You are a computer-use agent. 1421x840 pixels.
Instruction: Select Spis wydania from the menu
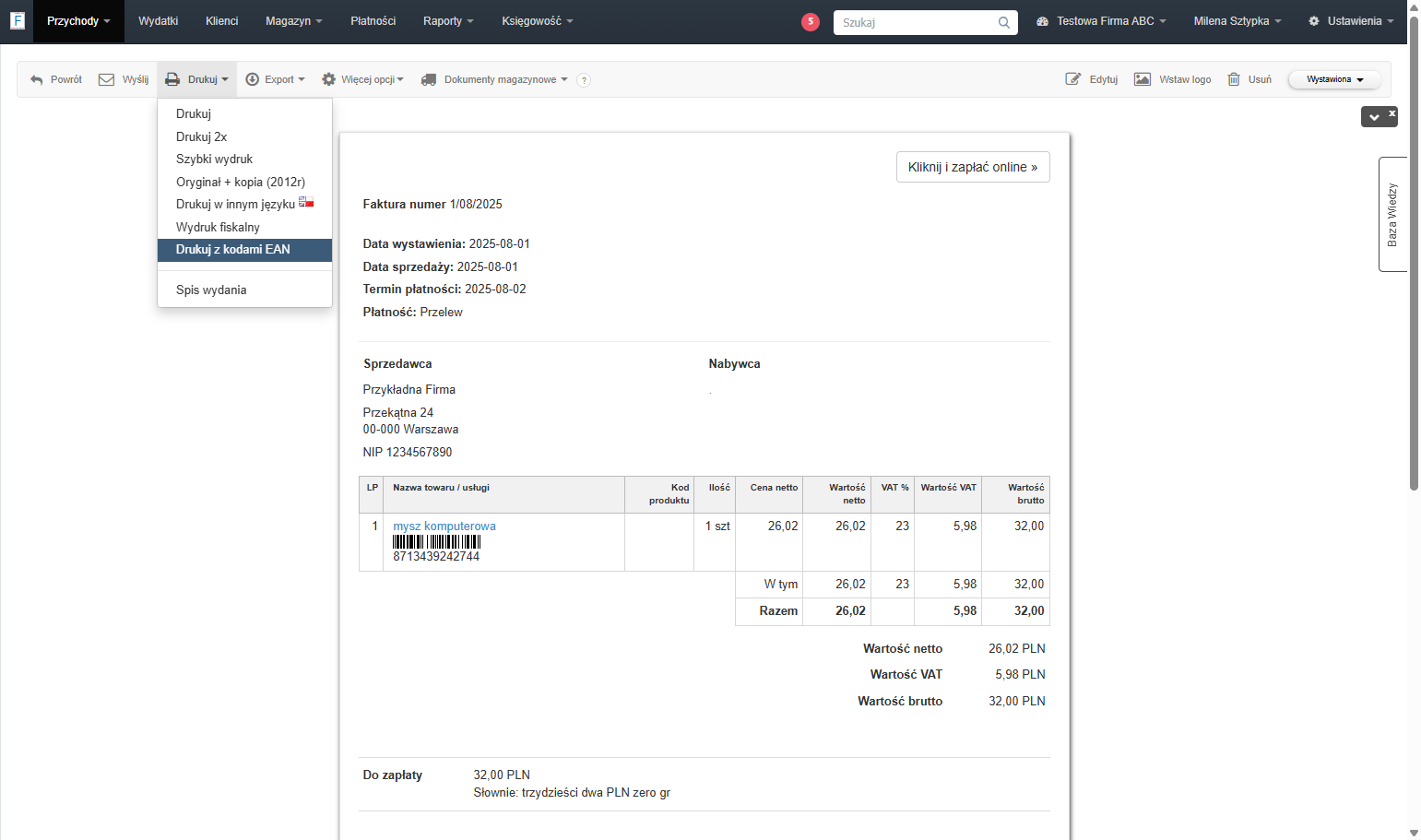click(x=244, y=290)
